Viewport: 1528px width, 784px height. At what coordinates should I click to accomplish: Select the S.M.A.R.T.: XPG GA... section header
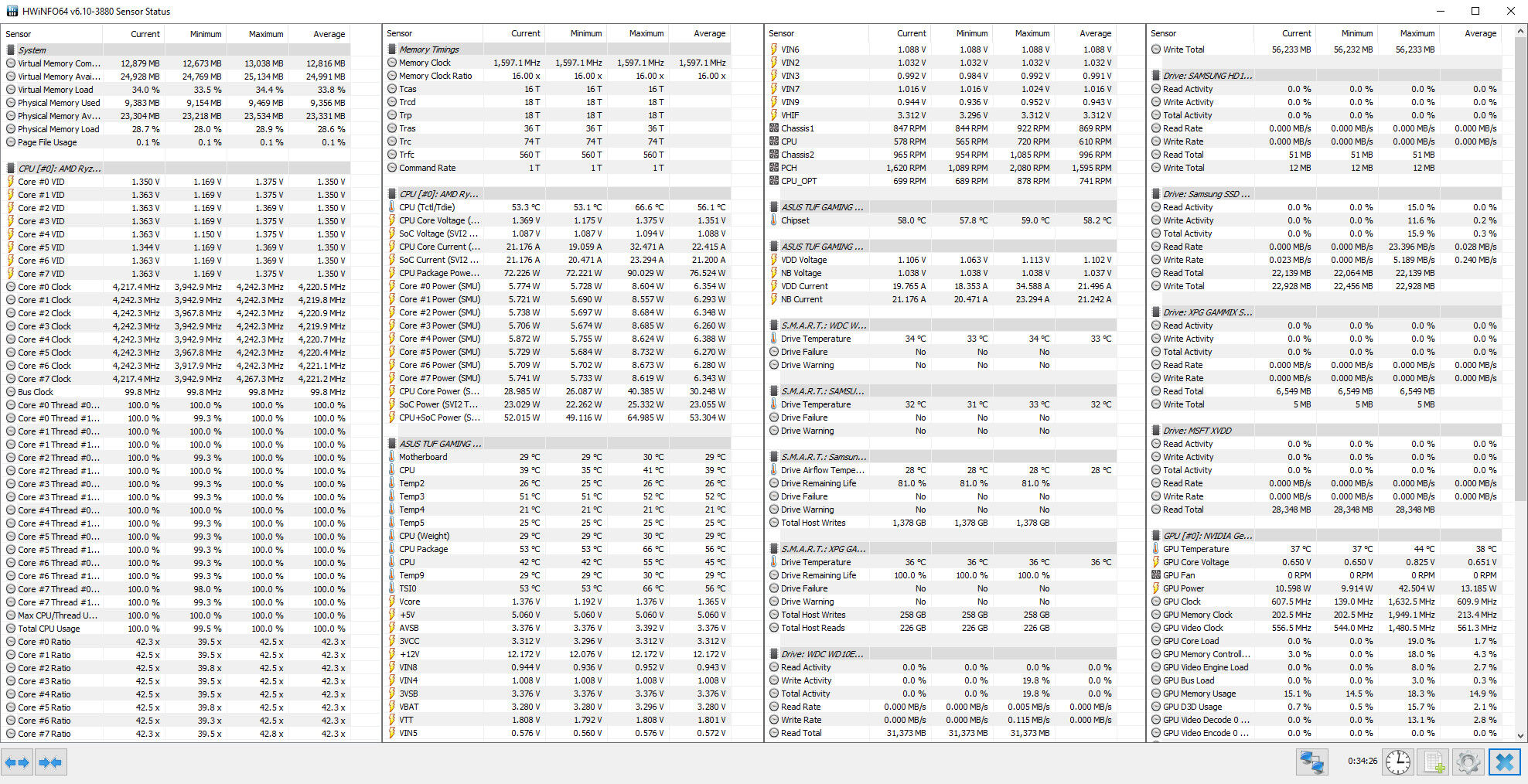point(940,549)
